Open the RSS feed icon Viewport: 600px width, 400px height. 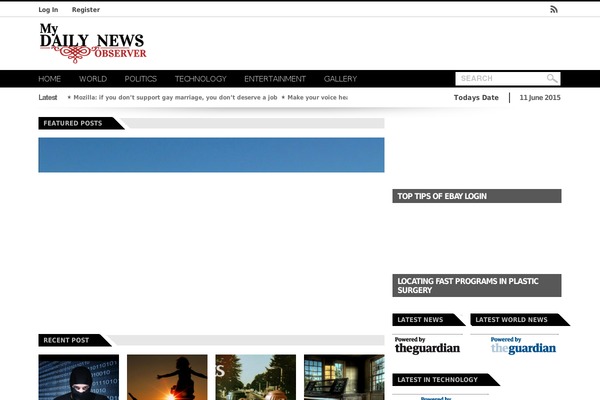click(554, 9)
